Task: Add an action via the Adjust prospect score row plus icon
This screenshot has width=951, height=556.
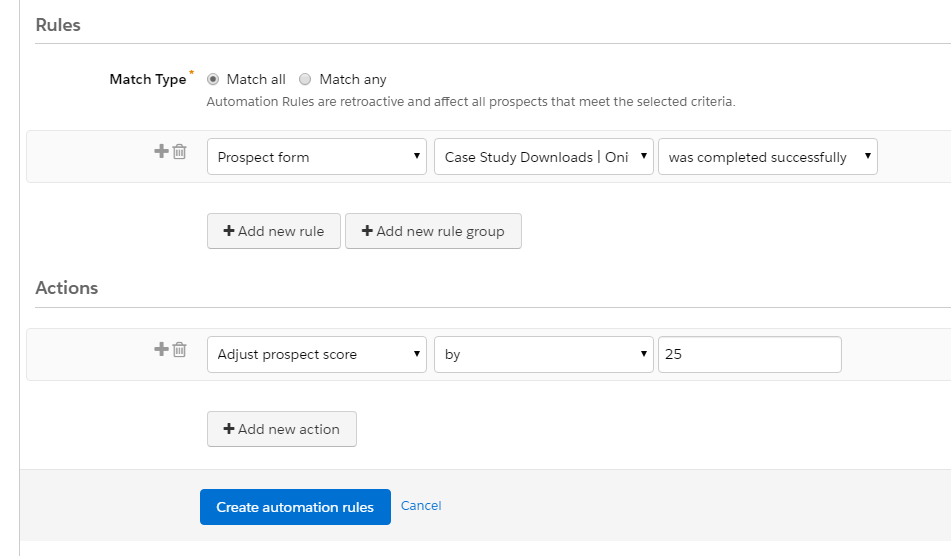Action: (x=161, y=349)
